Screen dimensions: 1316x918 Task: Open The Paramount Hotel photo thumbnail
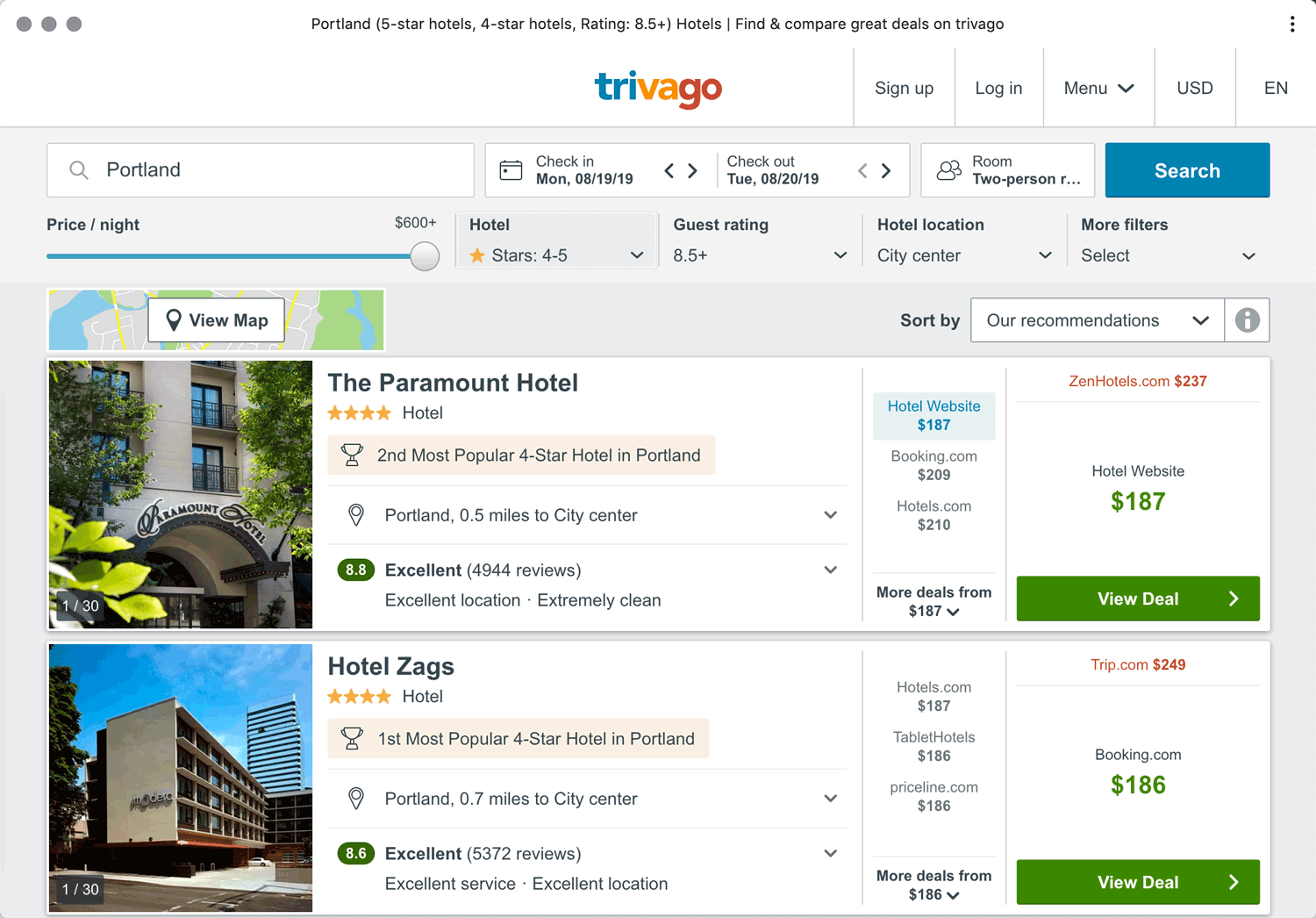pos(181,494)
